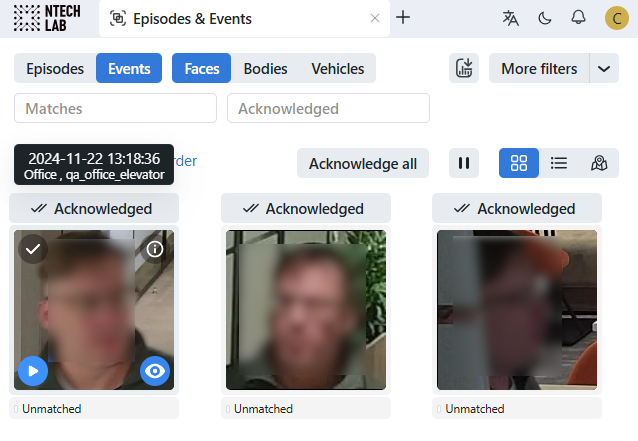Viewport: 638px width, 441px height.
Task: Open notifications bell icon
Action: click(578, 18)
